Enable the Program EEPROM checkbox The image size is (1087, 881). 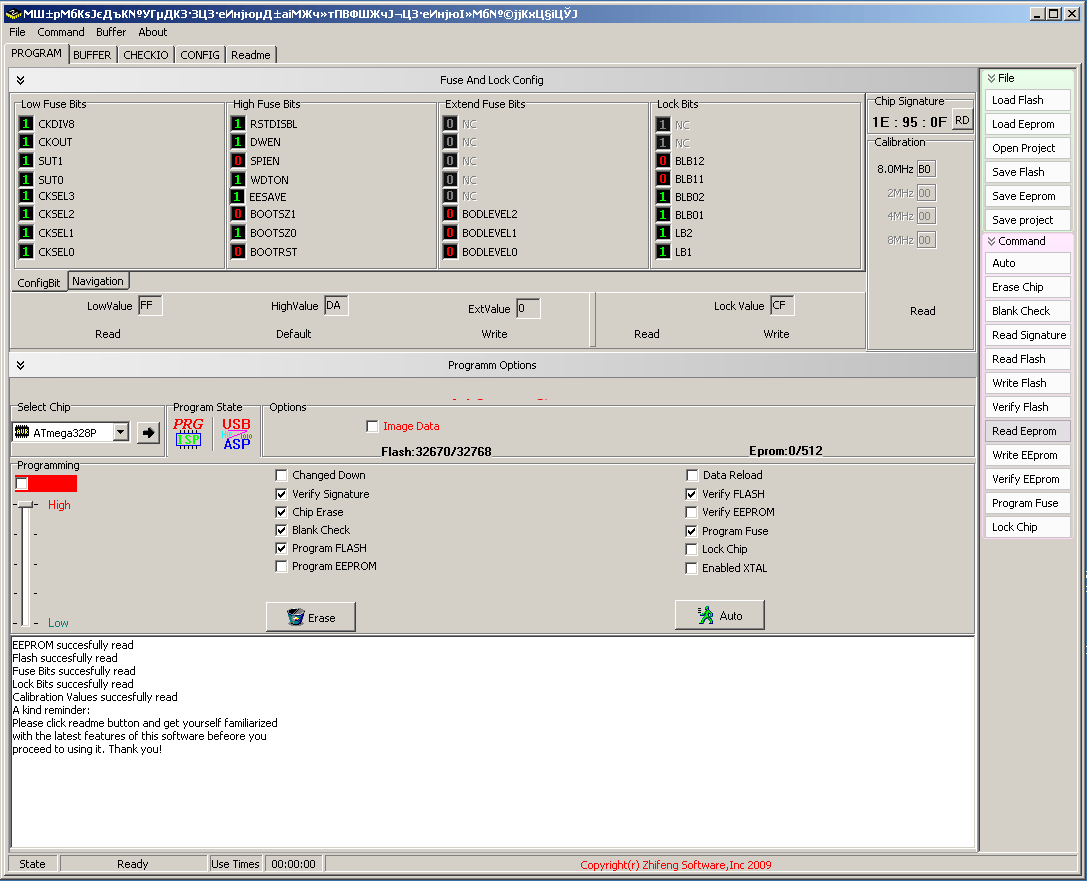point(281,566)
